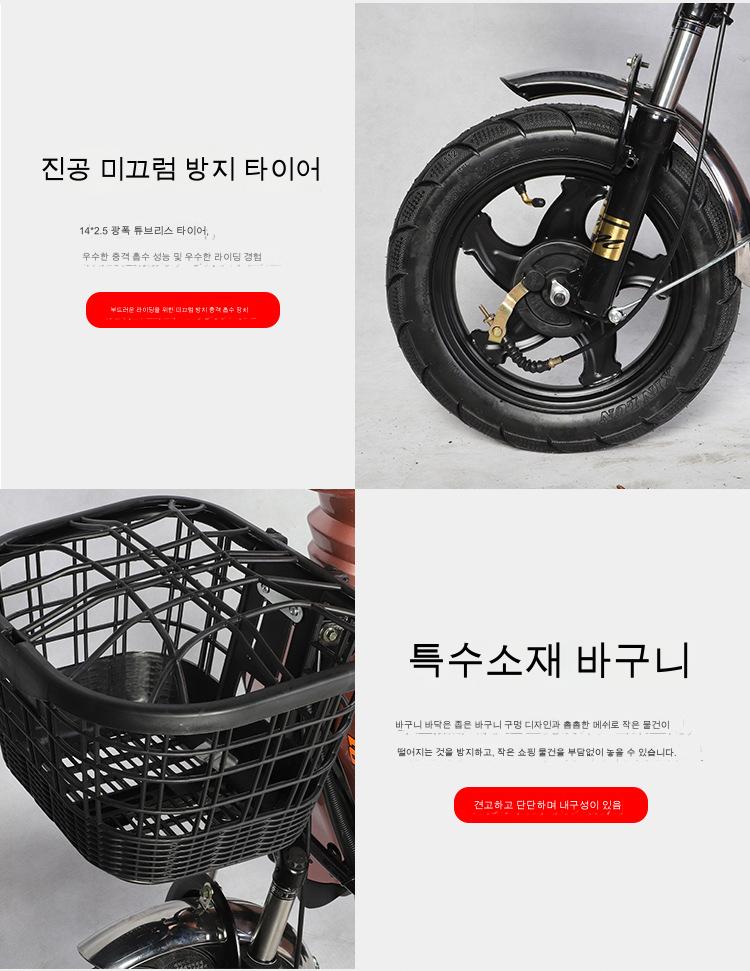
Task: Click the wheel hub axle nut
Action: click(559, 293)
